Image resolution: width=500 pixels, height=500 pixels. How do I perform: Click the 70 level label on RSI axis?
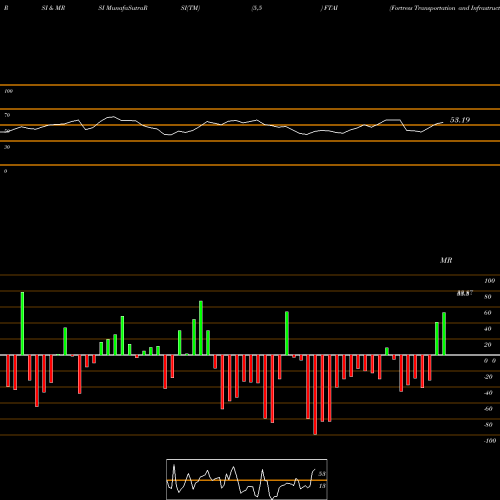point(7,115)
